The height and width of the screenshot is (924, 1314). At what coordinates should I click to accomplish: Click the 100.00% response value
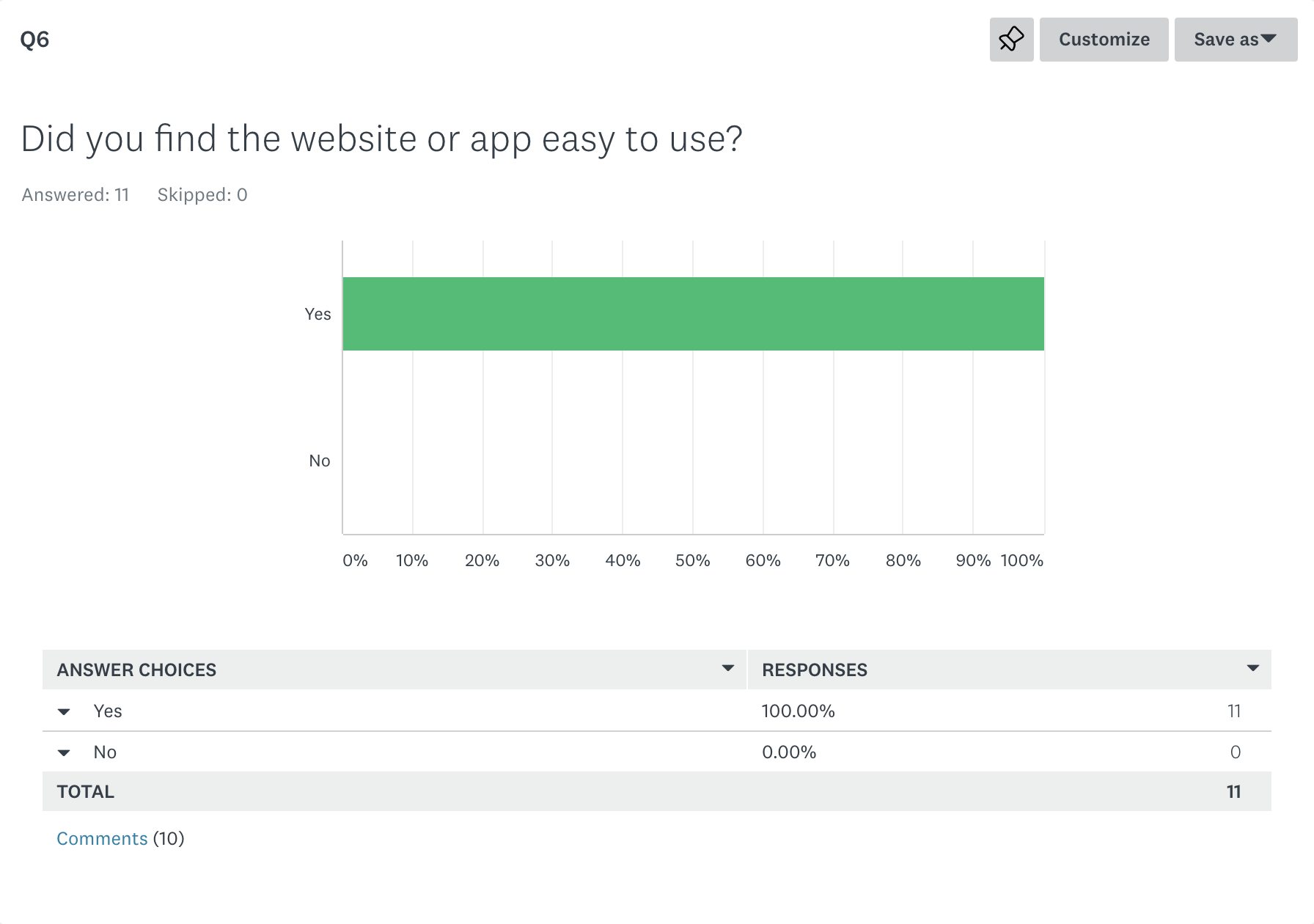click(x=798, y=711)
